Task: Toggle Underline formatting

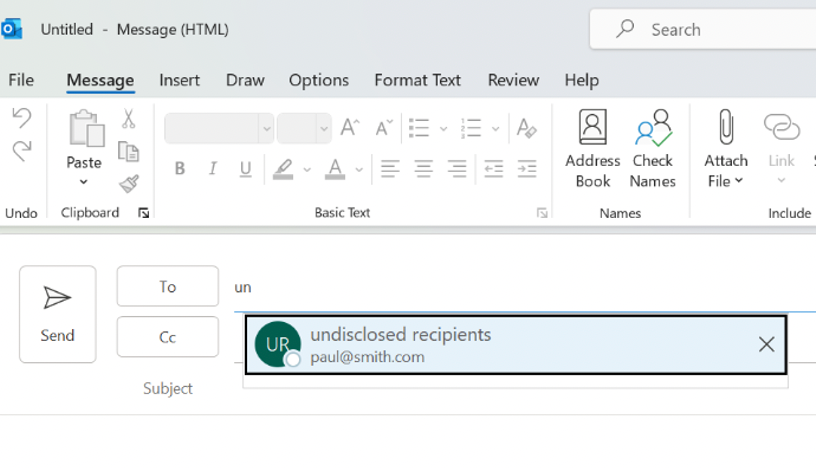Action: click(245, 169)
